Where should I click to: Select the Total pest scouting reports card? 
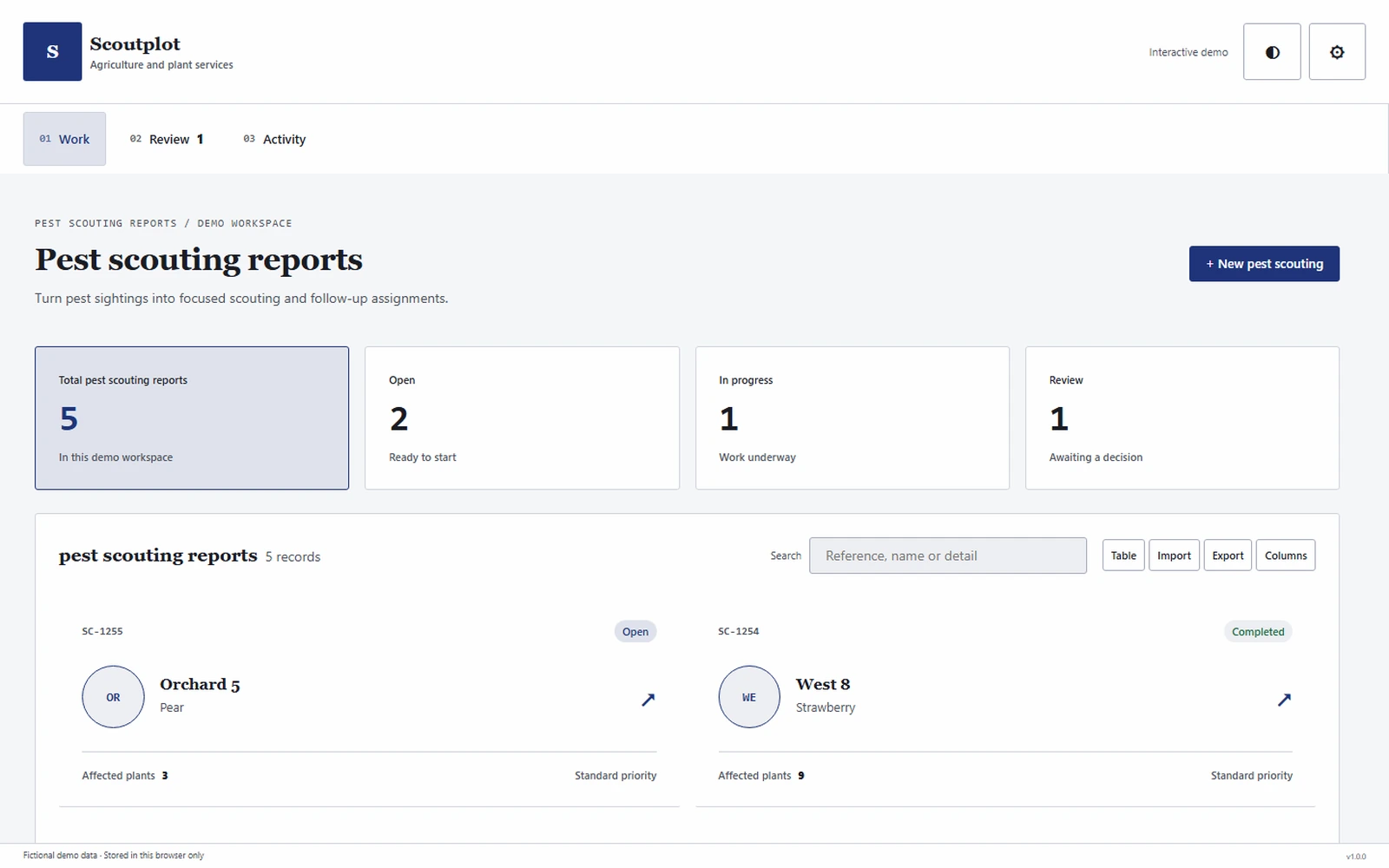tap(192, 418)
